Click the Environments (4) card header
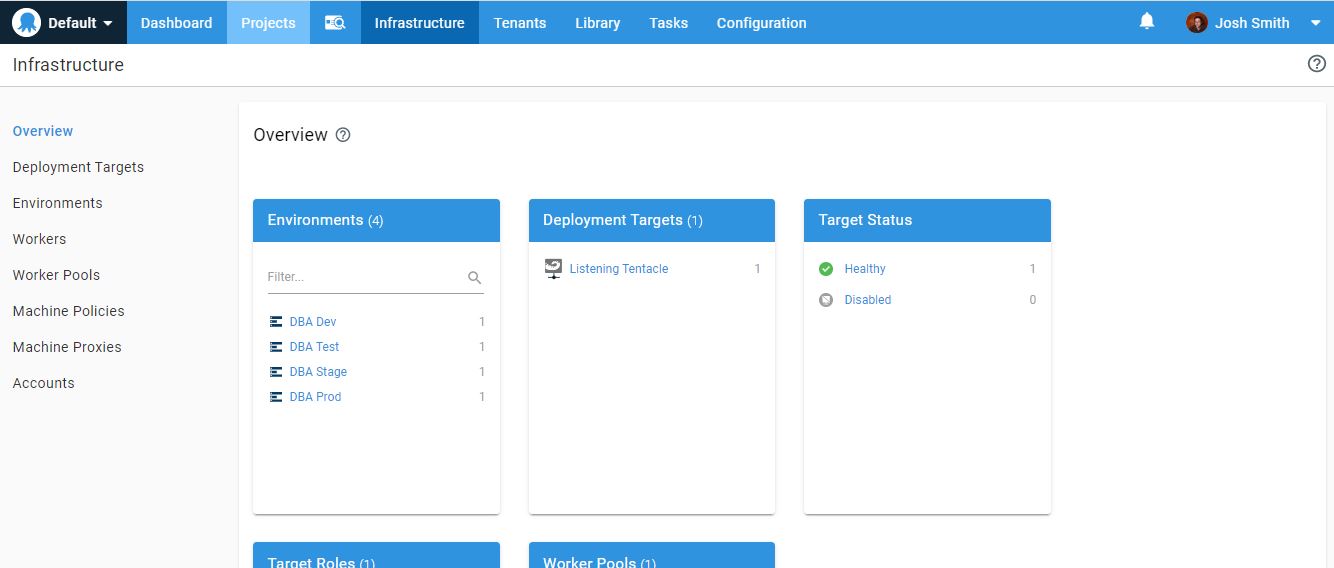This screenshot has width=1334, height=568. tap(376, 220)
